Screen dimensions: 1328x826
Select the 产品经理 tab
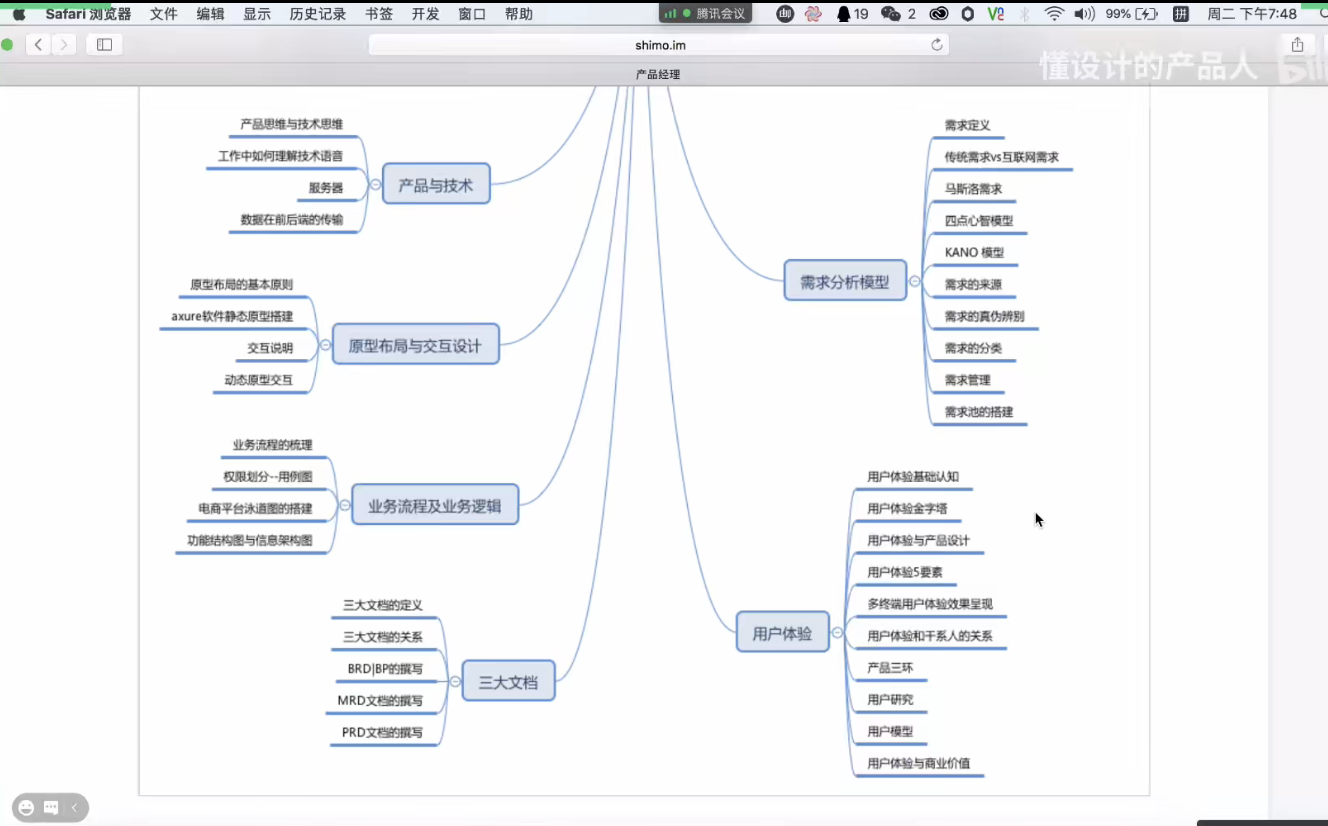(x=658, y=75)
